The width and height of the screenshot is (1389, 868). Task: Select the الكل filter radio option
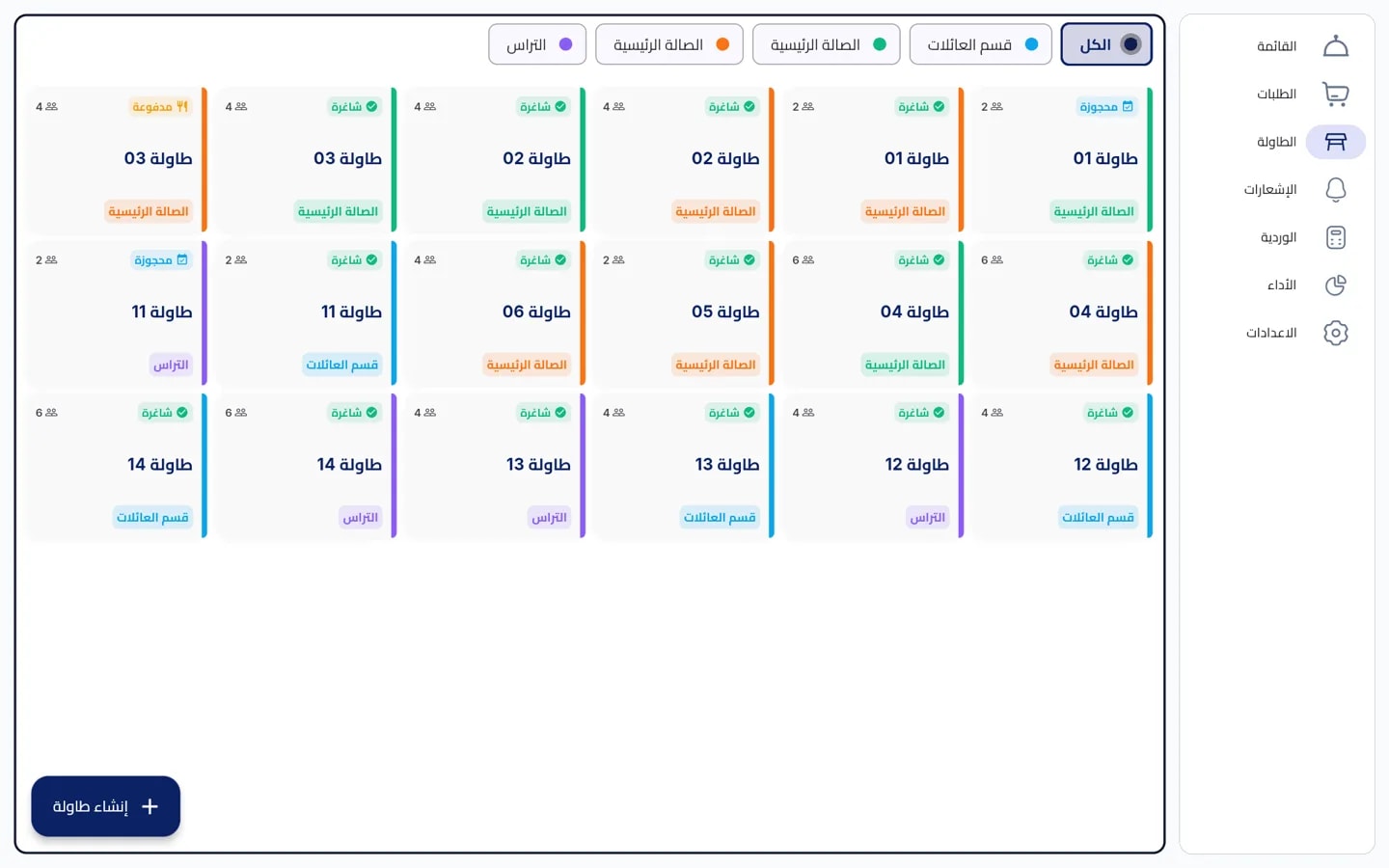1106,44
